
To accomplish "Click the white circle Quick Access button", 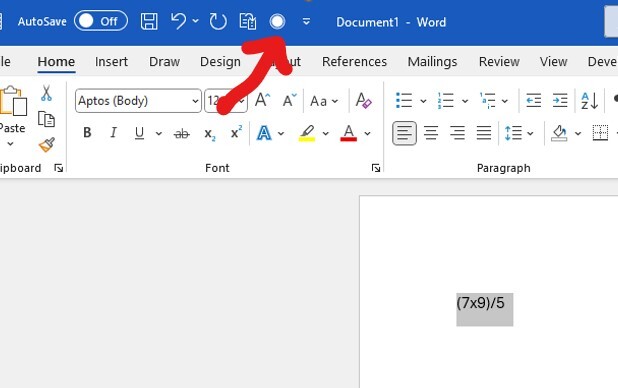I will tap(277, 21).
